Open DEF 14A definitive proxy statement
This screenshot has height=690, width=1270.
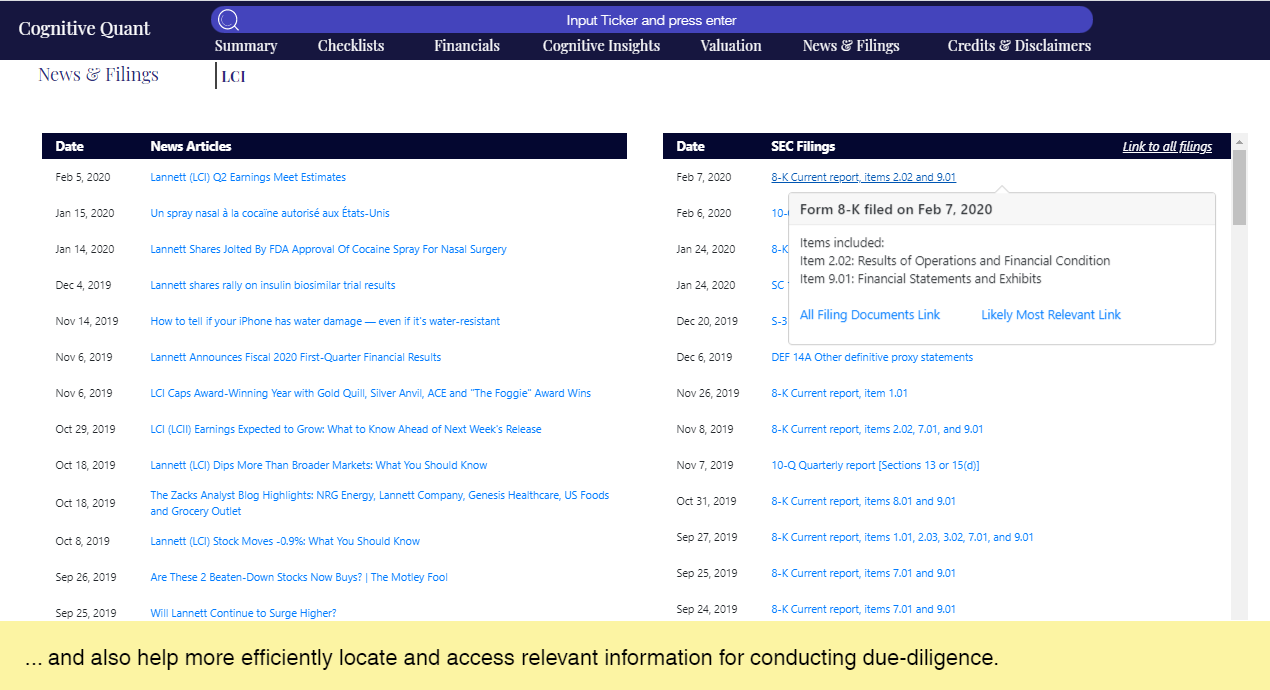[x=872, y=357]
